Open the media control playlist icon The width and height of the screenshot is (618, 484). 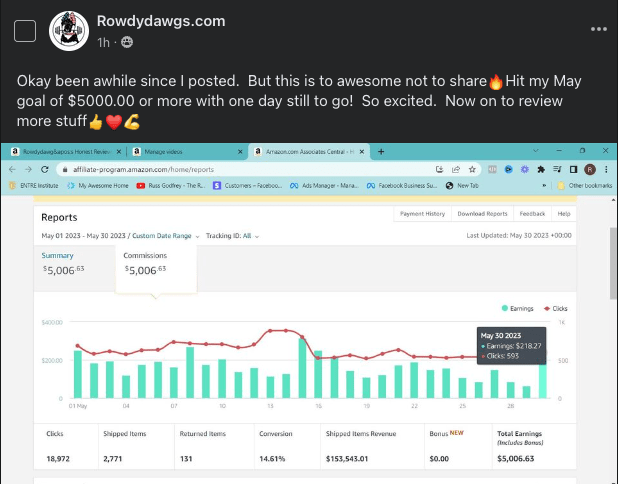[x=557, y=169]
